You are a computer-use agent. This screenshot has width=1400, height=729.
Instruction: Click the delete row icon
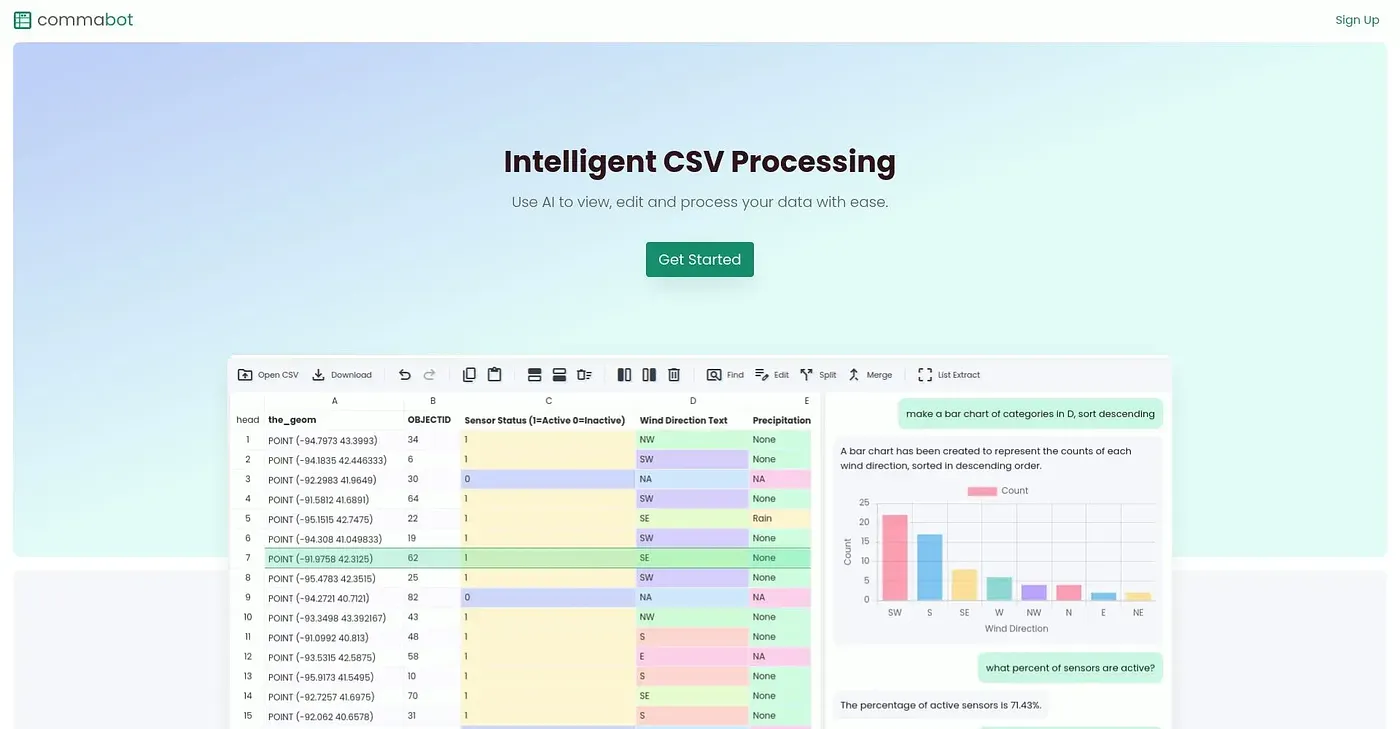(x=584, y=375)
